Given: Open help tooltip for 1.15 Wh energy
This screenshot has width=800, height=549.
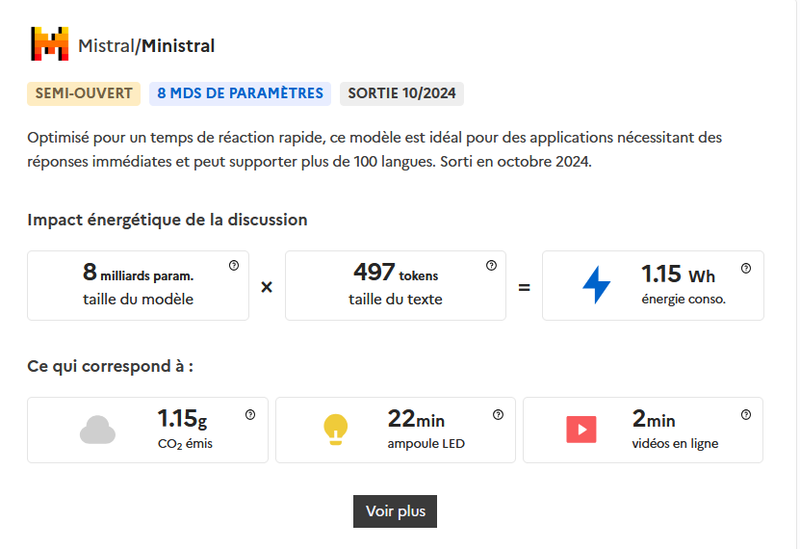Looking at the screenshot, I should pyautogui.click(x=746, y=268).
